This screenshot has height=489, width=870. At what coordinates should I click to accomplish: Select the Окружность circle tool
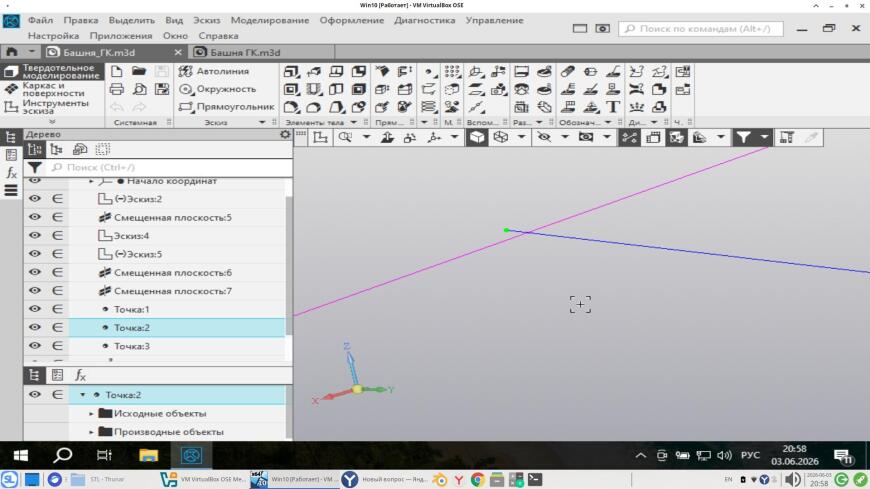pos(218,89)
